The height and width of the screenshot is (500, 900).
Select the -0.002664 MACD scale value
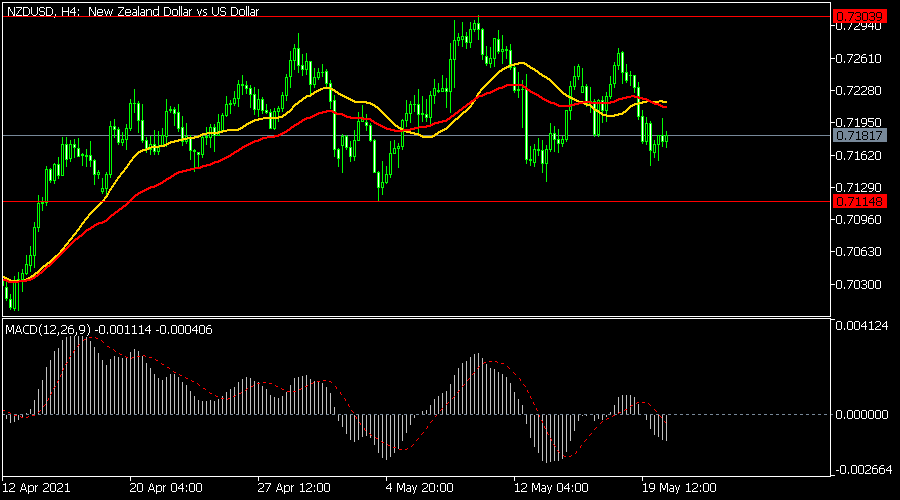861,470
